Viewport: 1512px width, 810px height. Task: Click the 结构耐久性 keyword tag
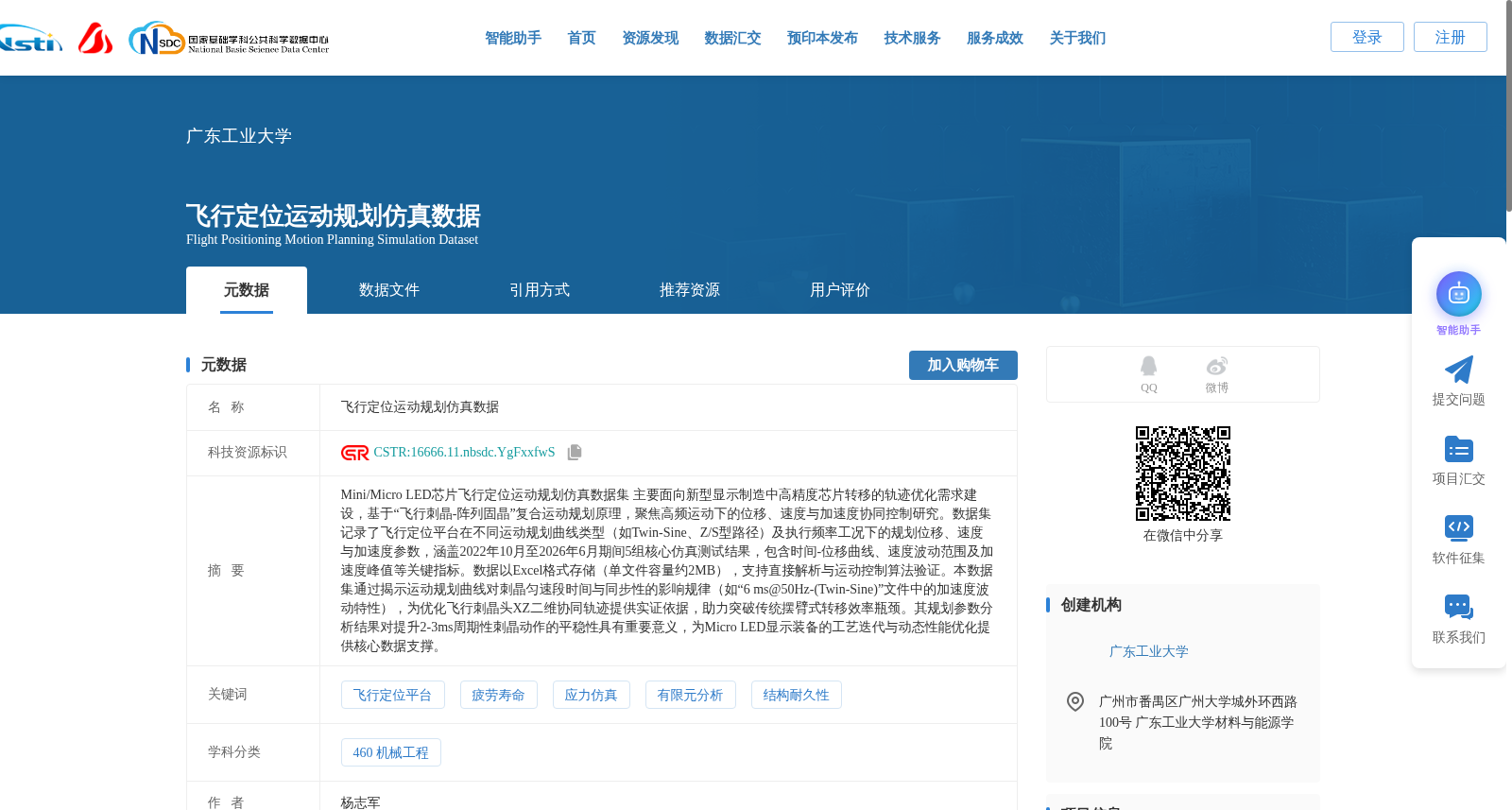796,695
